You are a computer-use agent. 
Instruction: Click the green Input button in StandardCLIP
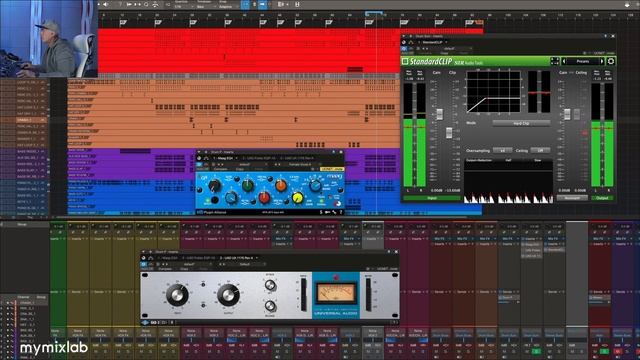coord(432,198)
